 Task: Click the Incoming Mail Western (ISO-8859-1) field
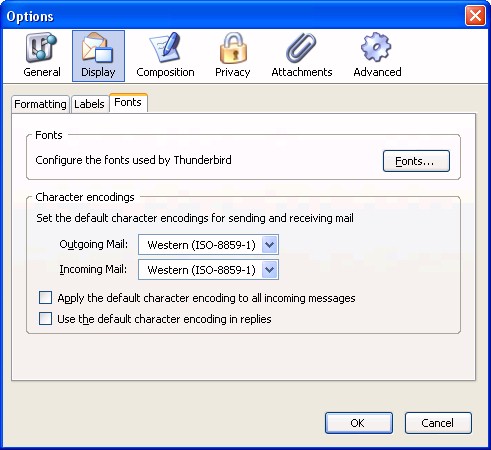point(208,270)
